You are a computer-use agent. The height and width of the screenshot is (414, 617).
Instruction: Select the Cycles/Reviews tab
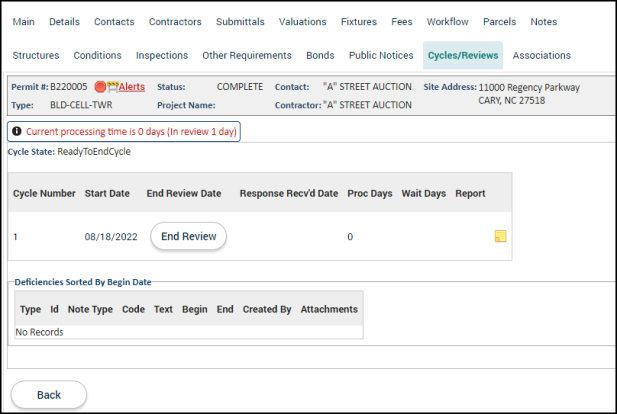coord(463,55)
